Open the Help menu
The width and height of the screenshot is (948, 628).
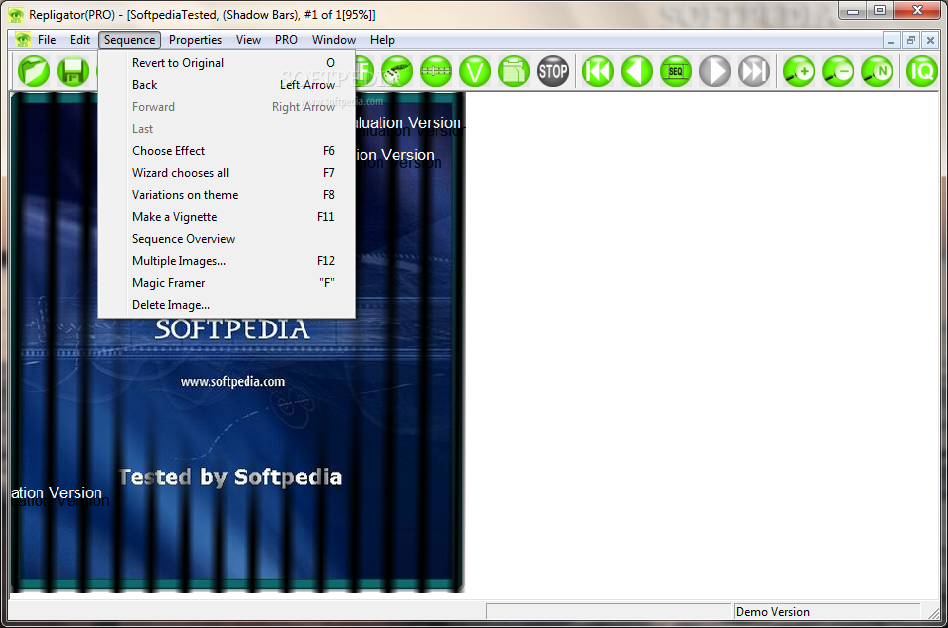(x=382, y=40)
